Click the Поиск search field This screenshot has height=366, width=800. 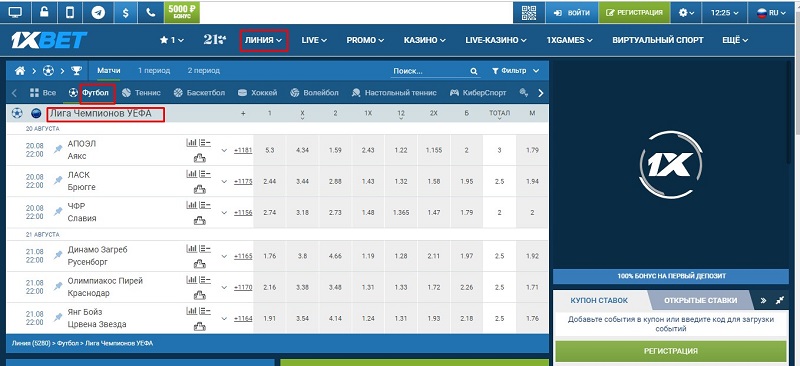[430, 71]
